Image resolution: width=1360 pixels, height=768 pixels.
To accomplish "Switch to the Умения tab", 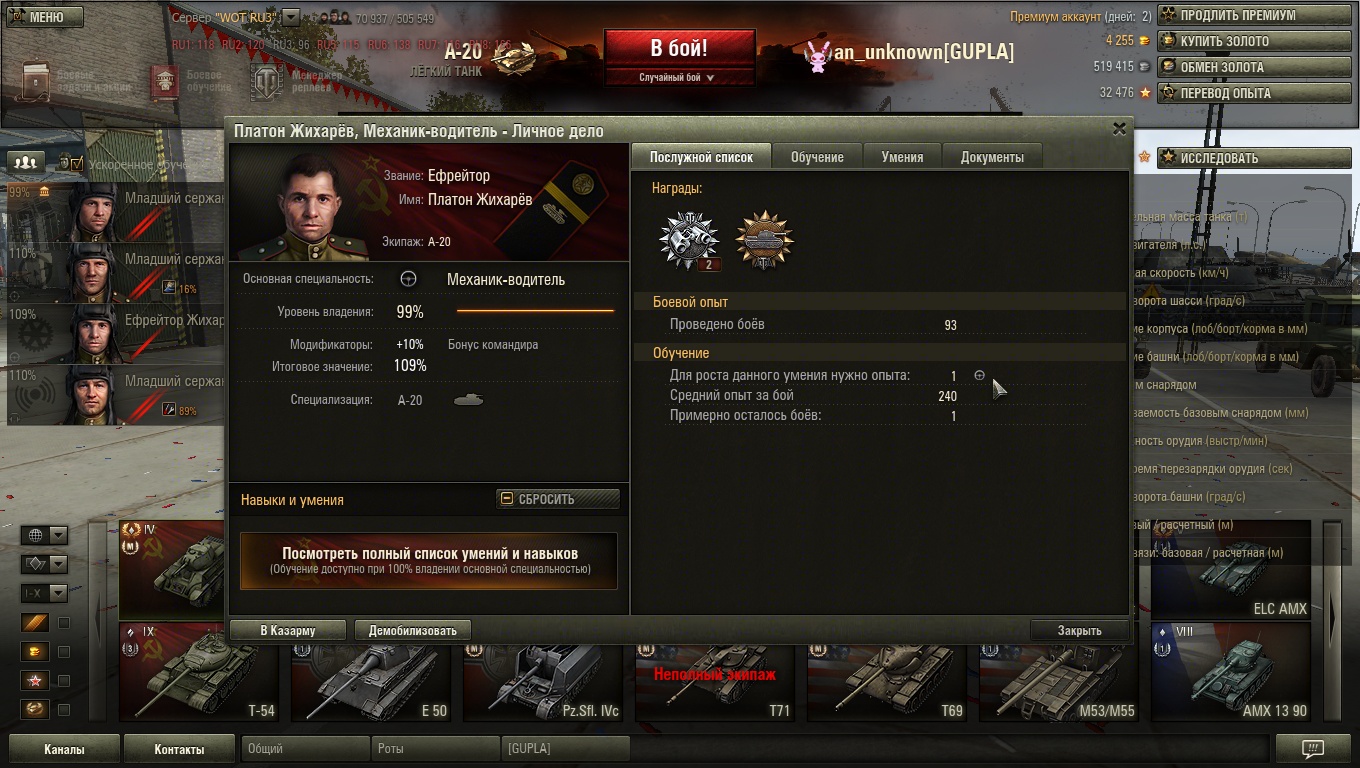I will click(x=902, y=157).
